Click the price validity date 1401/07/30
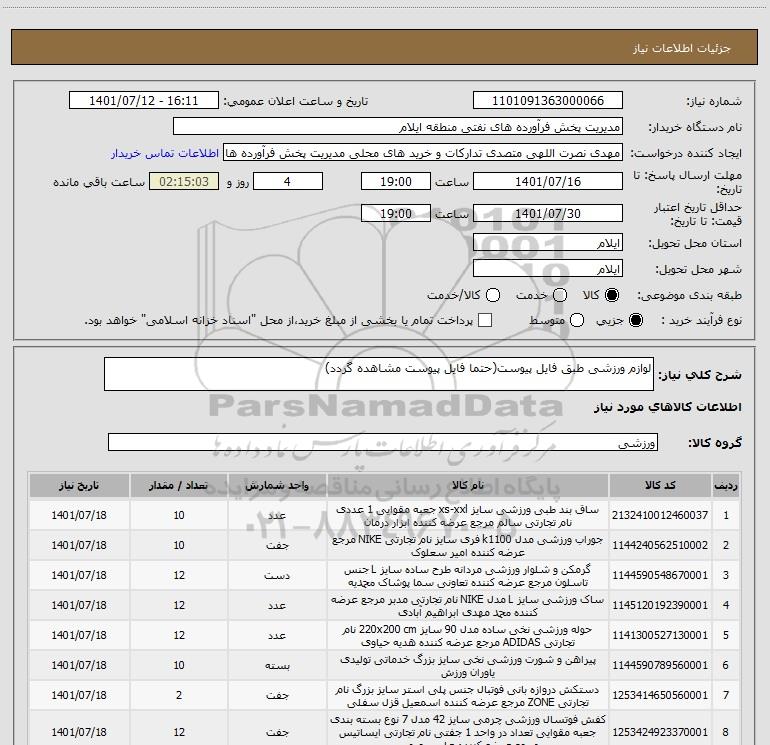The width and height of the screenshot is (770, 745). click(547, 213)
